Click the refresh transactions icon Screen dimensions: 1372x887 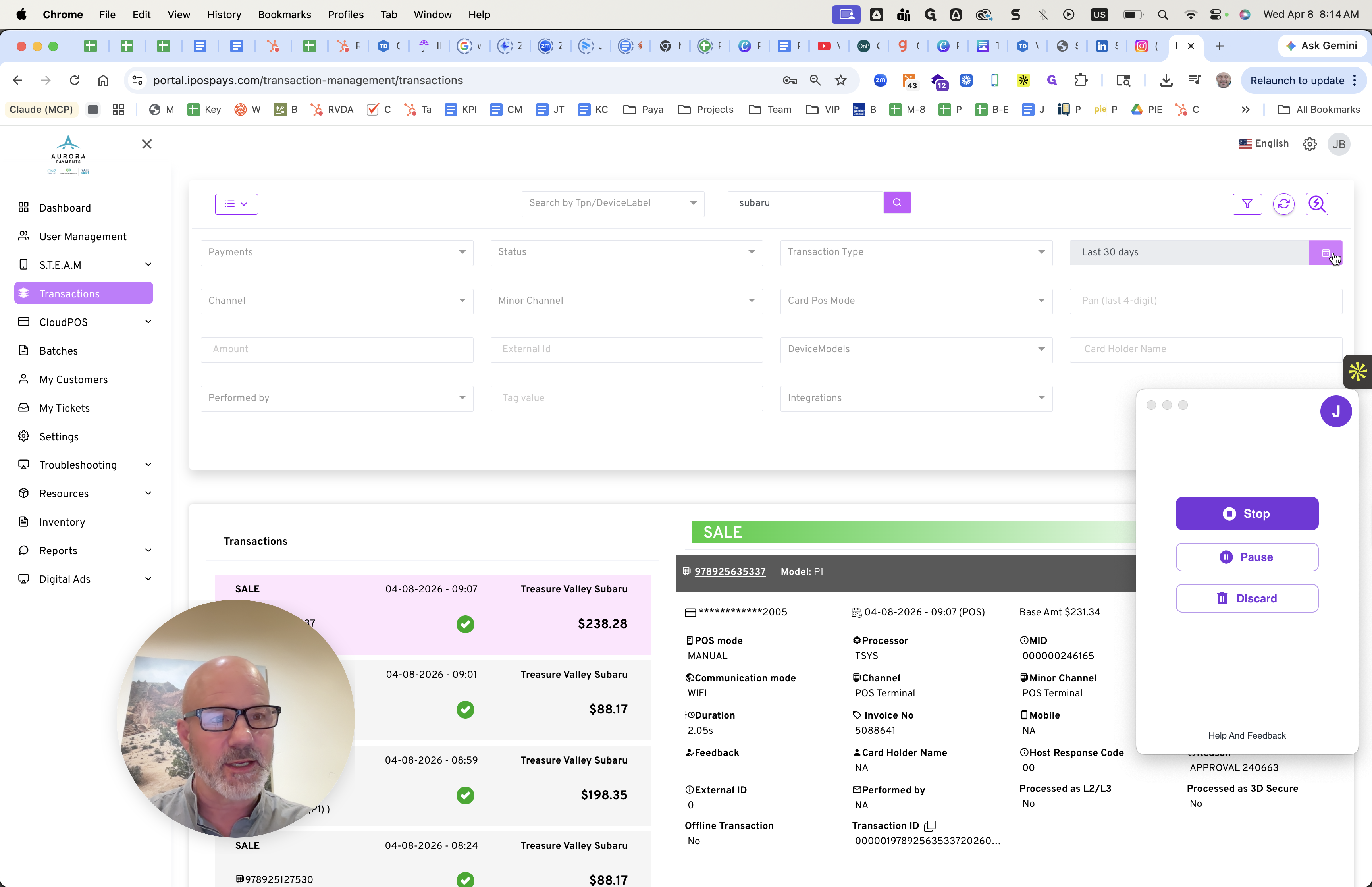1283,204
